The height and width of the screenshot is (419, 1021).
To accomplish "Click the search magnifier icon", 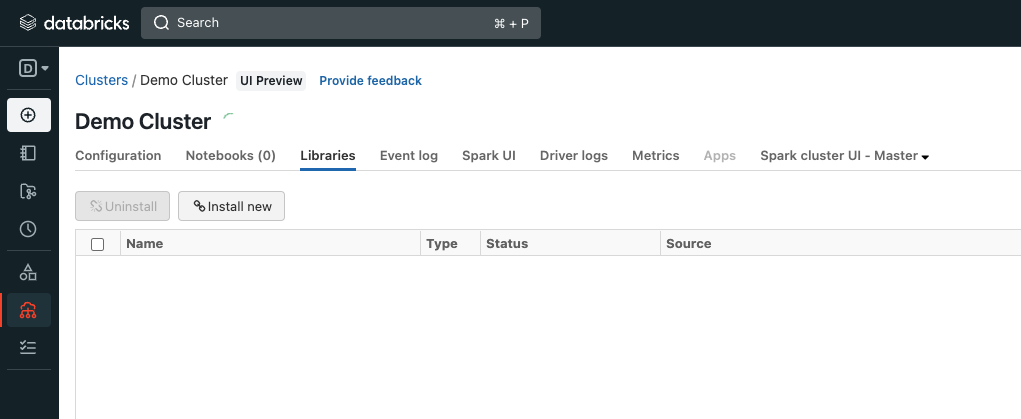I will [161, 23].
